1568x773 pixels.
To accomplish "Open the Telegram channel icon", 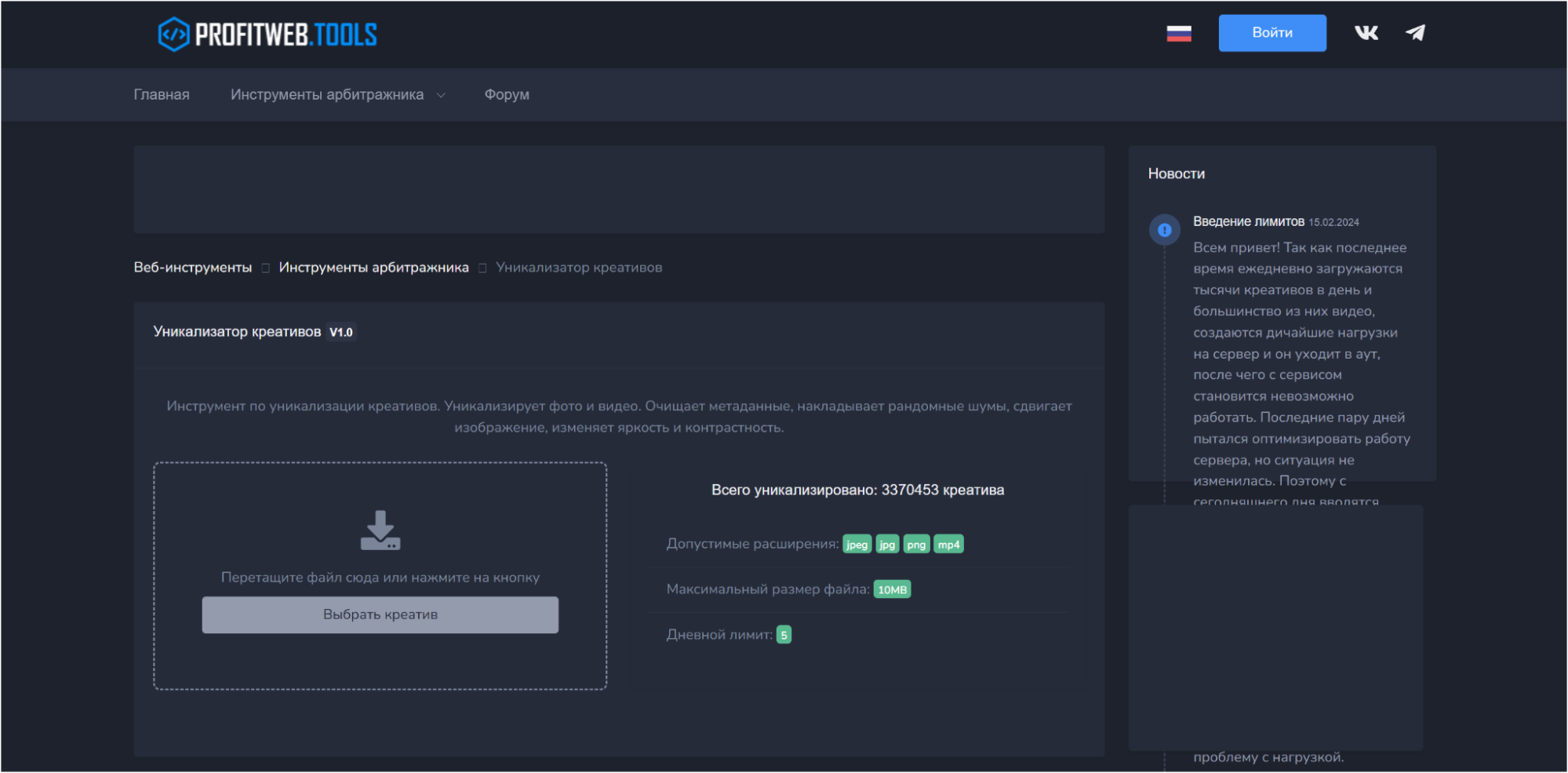I will click(x=1415, y=33).
